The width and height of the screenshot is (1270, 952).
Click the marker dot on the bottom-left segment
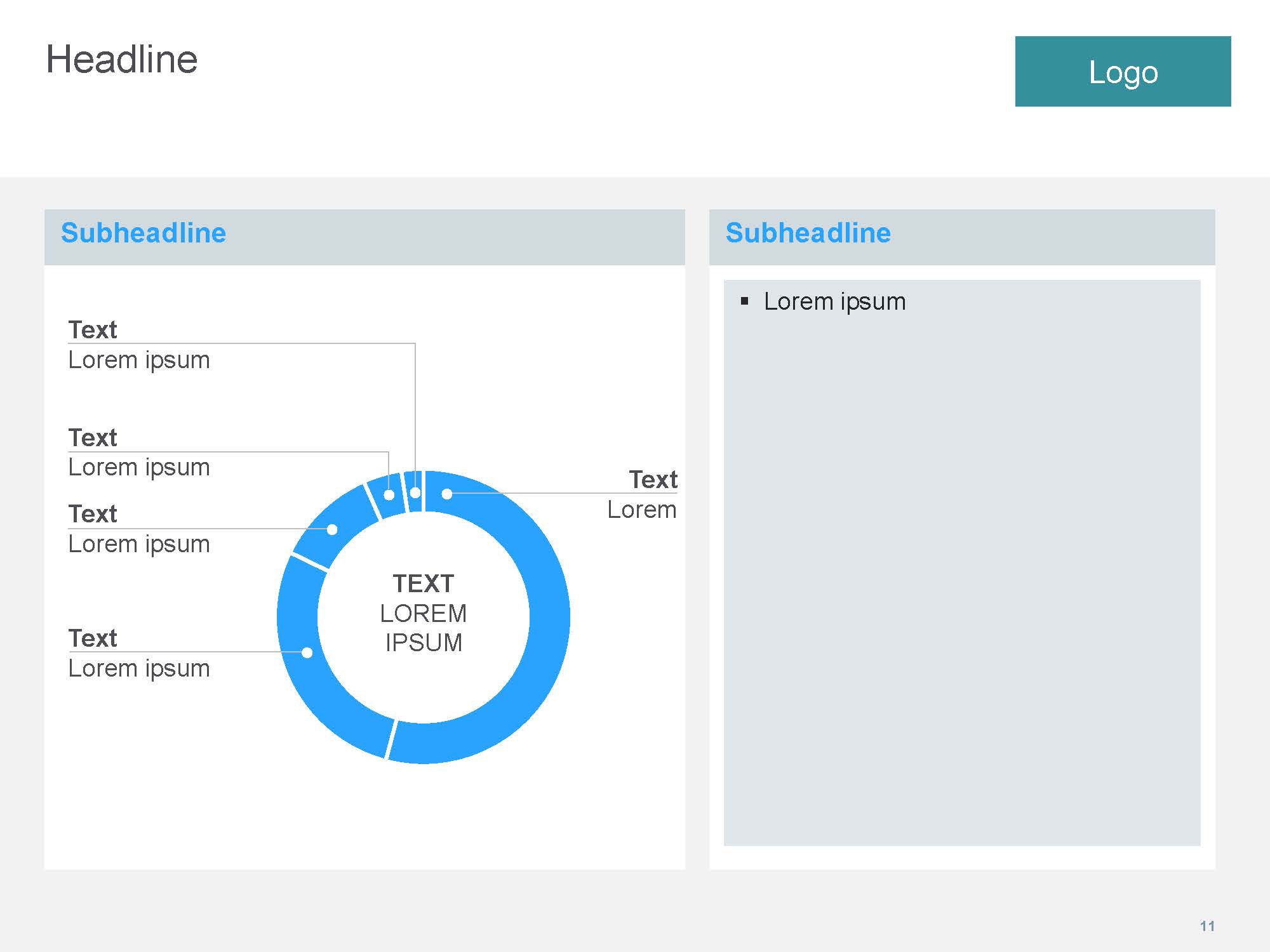click(307, 652)
